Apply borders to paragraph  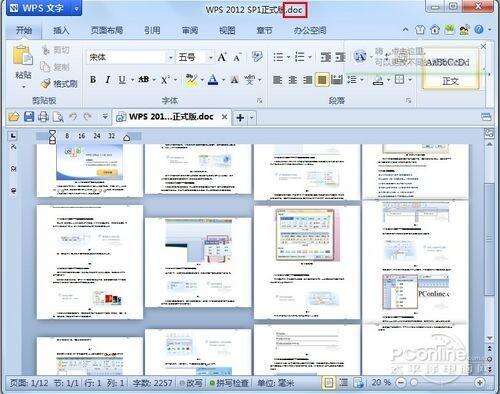coord(399,80)
